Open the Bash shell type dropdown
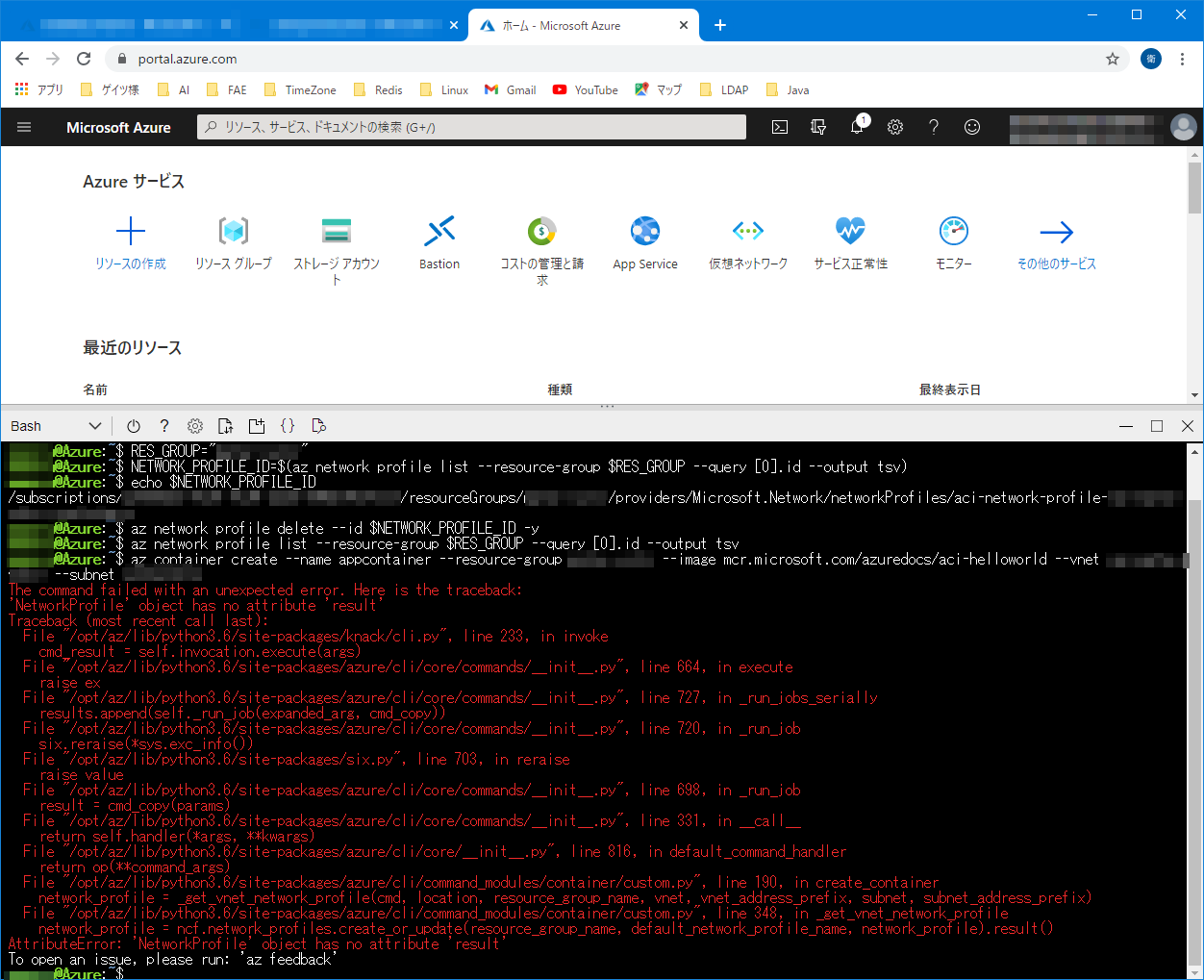The image size is (1204, 980). 55,425
